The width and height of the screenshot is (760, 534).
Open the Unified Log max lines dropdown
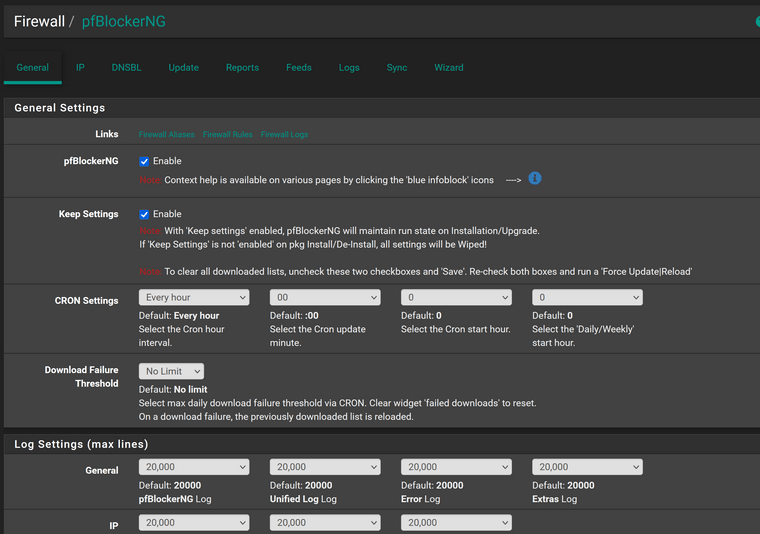point(325,467)
